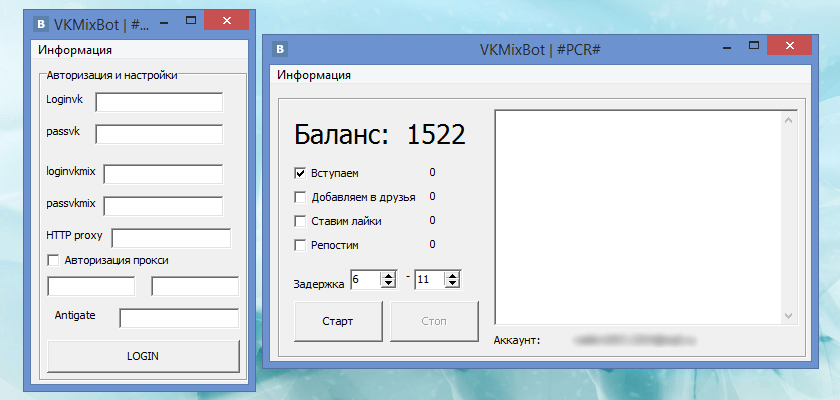This screenshot has width=840, height=400.
Task: Enable the Добавляем в друзья checkbox
Action: pyautogui.click(x=300, y=197)
